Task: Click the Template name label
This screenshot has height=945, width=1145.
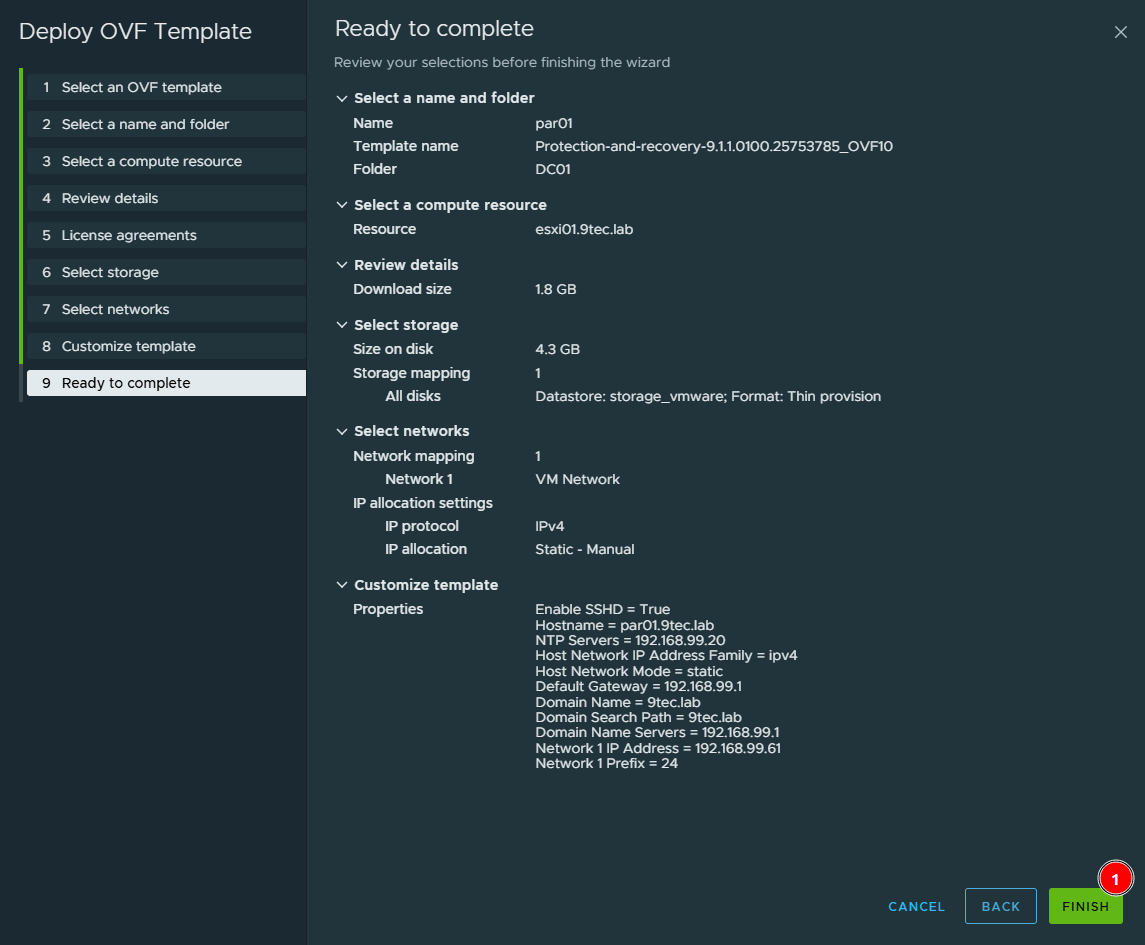Action: (405, 146)
